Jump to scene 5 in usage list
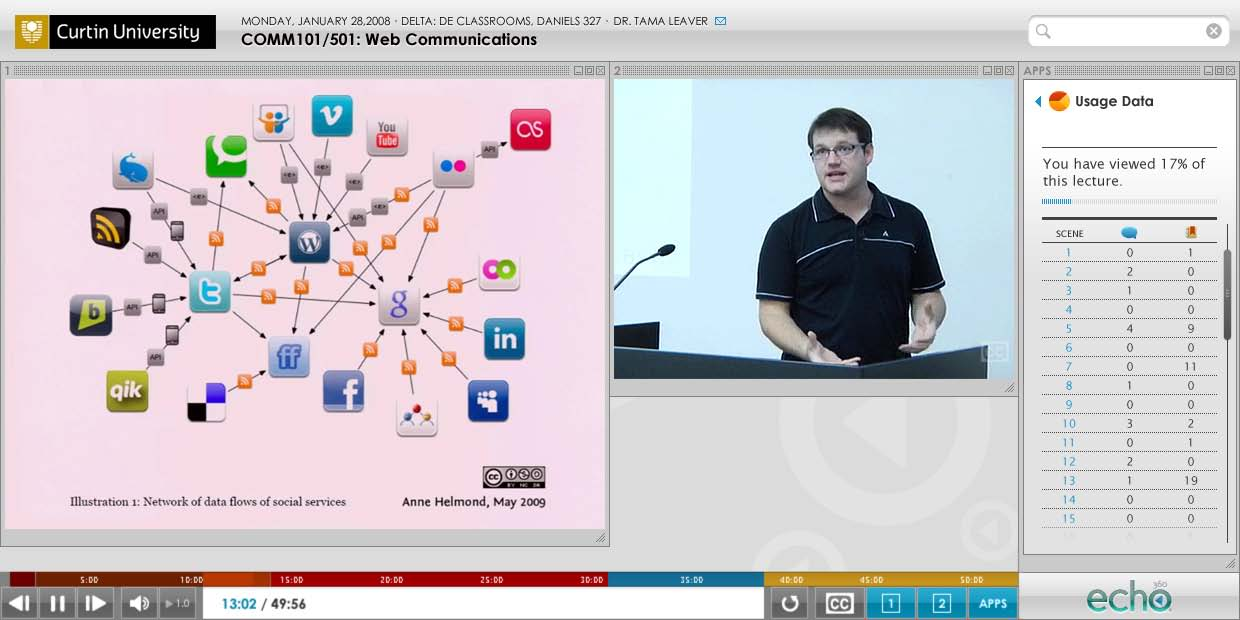1240x620 pixels. pos(1068,329)
